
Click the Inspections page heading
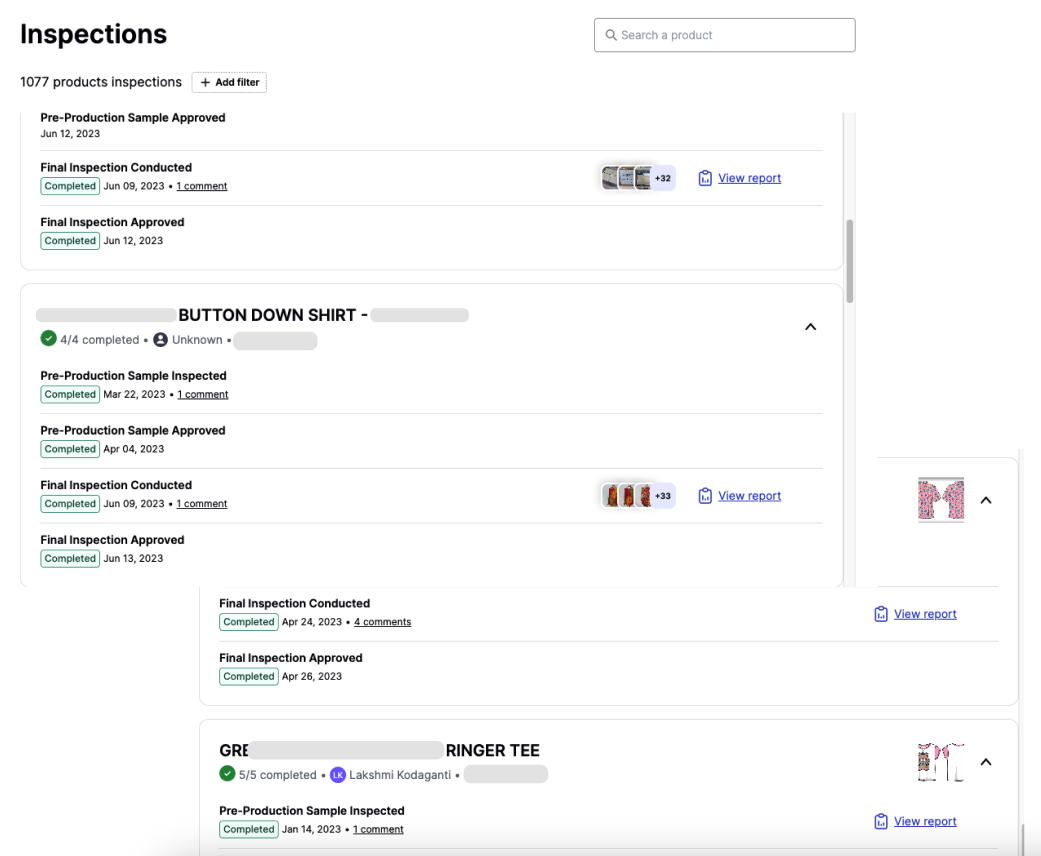pyautogui.click(x=94, y=34)
